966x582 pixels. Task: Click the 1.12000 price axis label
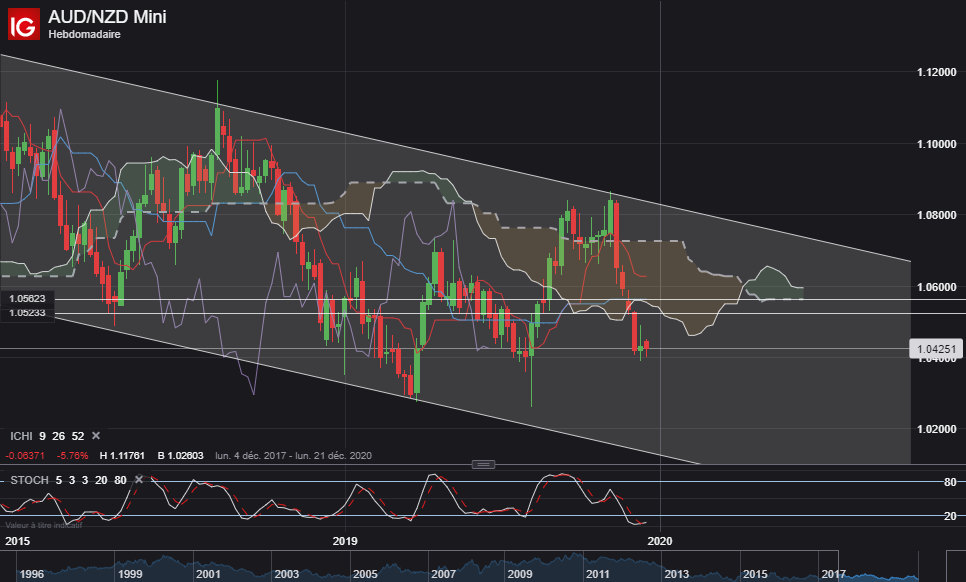point(936,72)
